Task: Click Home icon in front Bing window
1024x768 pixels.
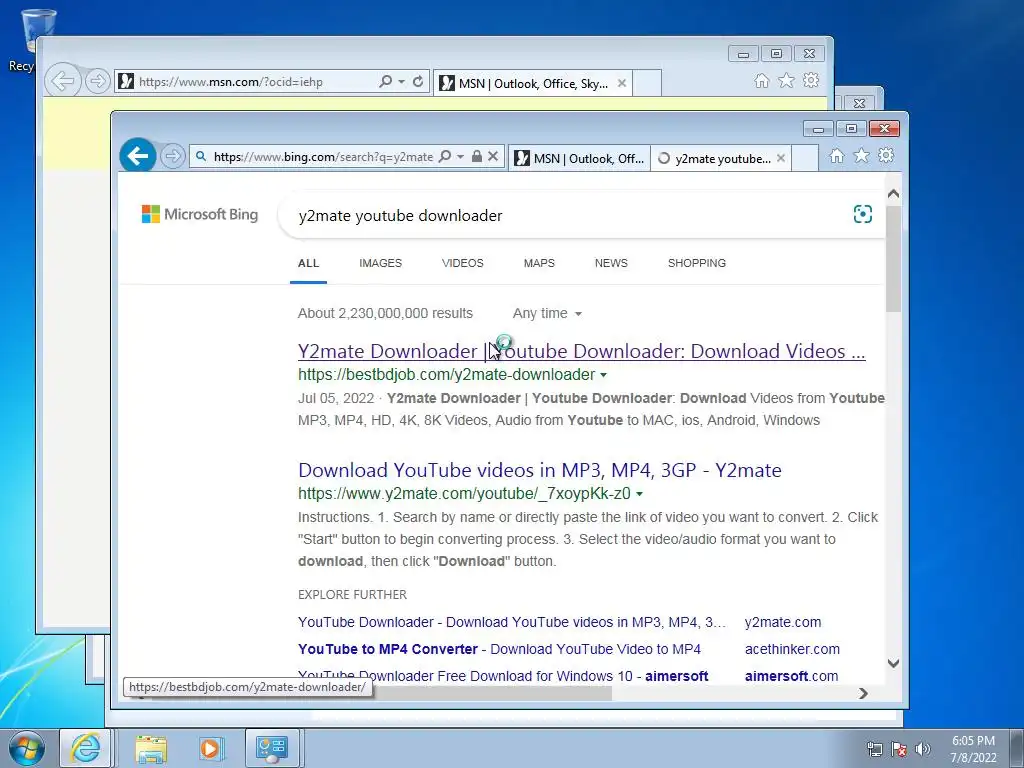Action: click(837, 156)
